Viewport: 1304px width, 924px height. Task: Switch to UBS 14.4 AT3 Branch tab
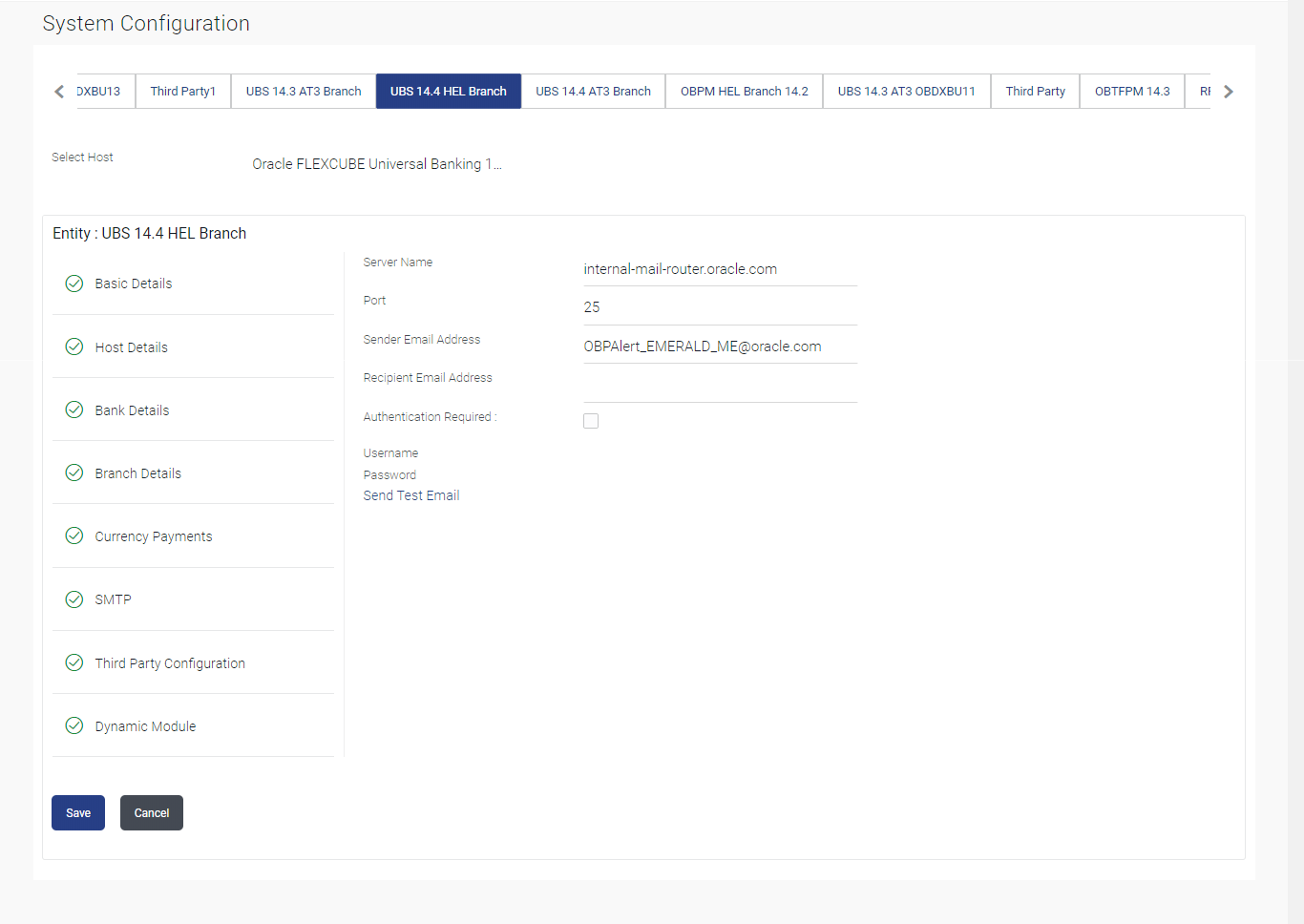pyautogui.click(x=593, y=92)
